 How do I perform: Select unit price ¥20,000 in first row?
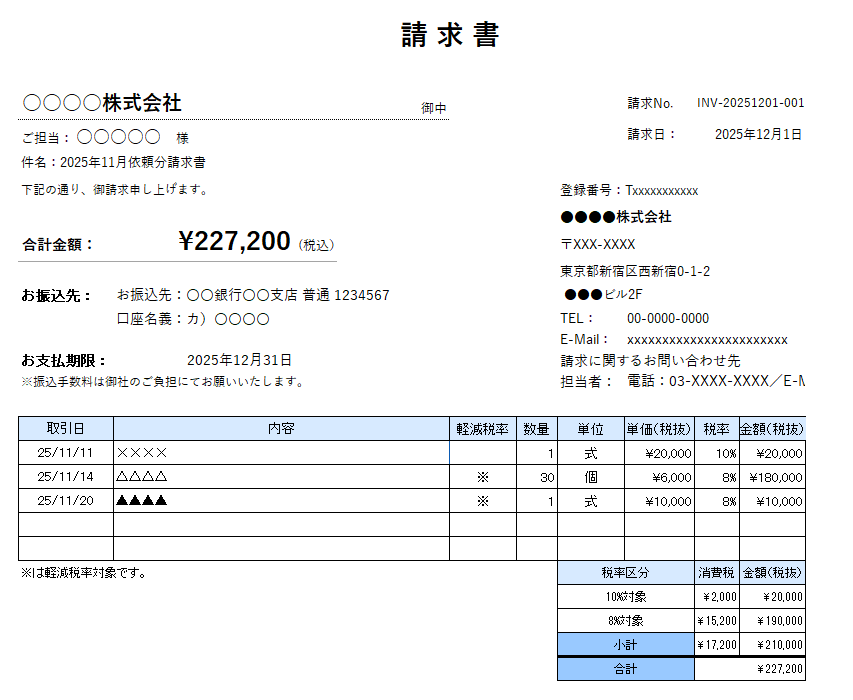pos(659,453)
